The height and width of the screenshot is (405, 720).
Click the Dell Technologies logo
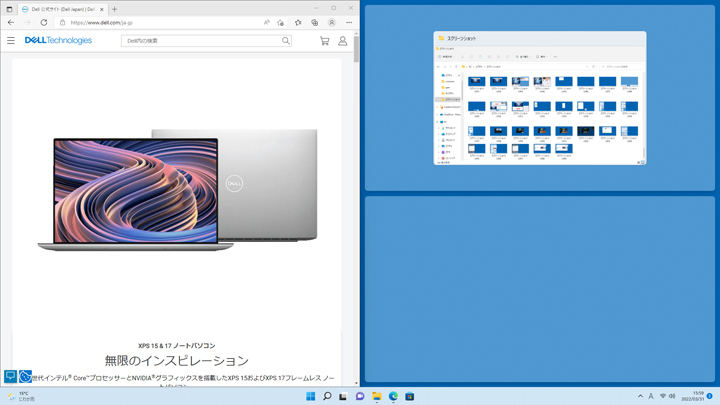coord(58,40)
